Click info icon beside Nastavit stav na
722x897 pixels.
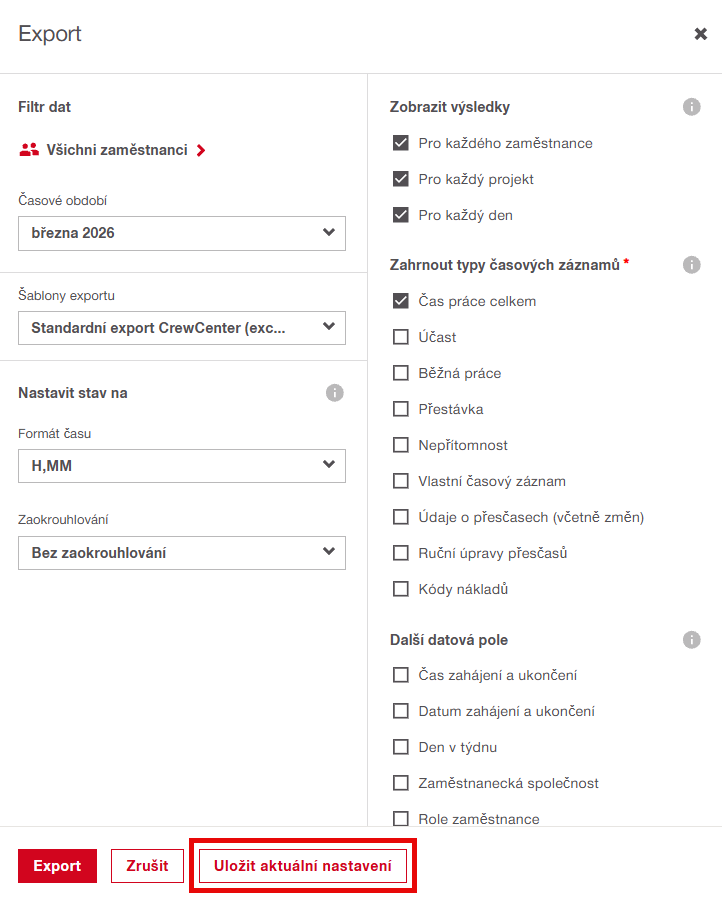pyautogui.click(x=335, y=393)
